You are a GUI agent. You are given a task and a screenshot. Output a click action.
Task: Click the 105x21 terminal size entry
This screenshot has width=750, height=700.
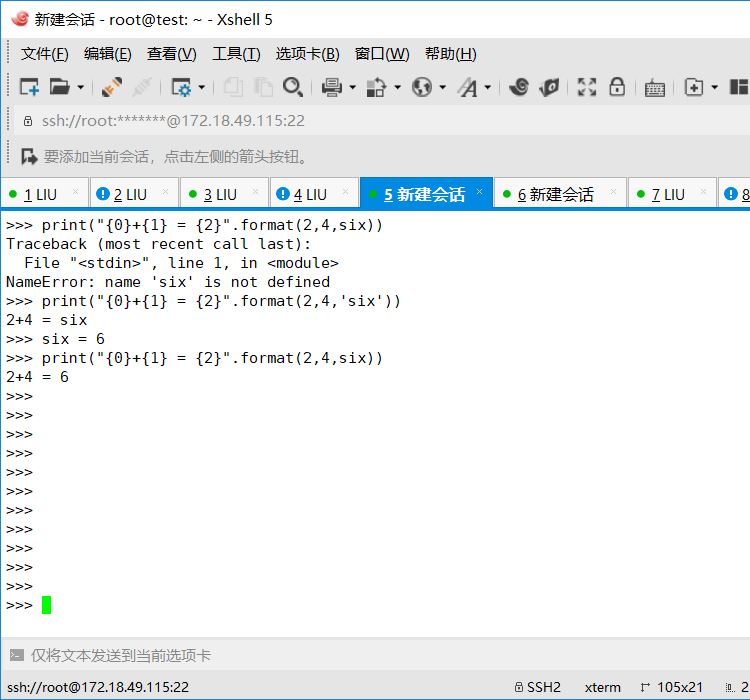click(672, 687)
